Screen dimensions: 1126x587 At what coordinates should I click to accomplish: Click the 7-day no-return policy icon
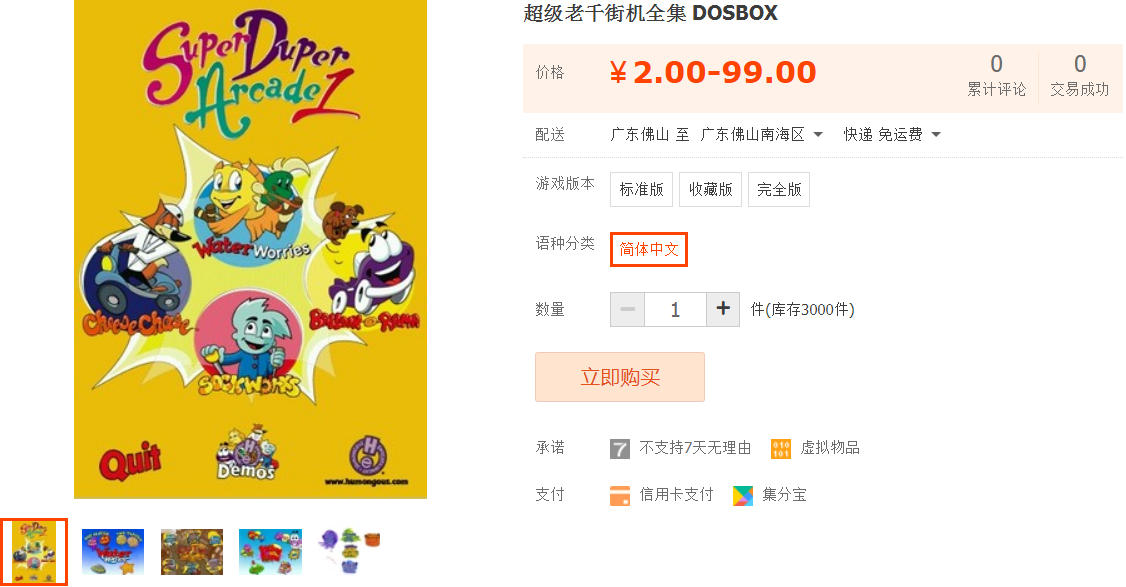point(620,449)
